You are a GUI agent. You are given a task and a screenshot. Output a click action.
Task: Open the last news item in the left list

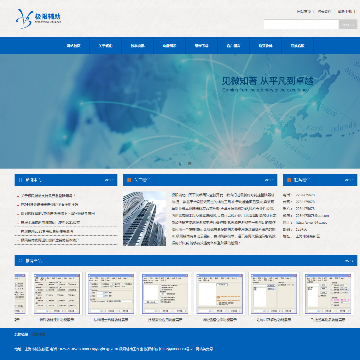coord(48,240)
